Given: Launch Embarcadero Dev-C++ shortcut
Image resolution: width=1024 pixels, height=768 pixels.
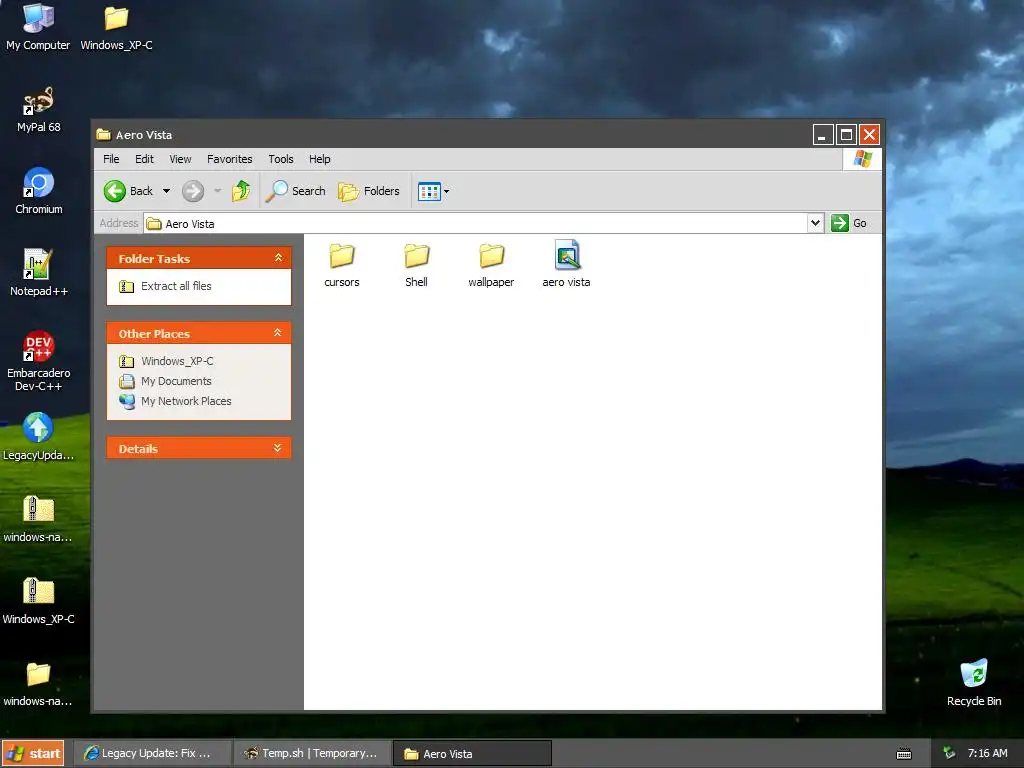Looking at the screenshot, I should coord(39,361).
